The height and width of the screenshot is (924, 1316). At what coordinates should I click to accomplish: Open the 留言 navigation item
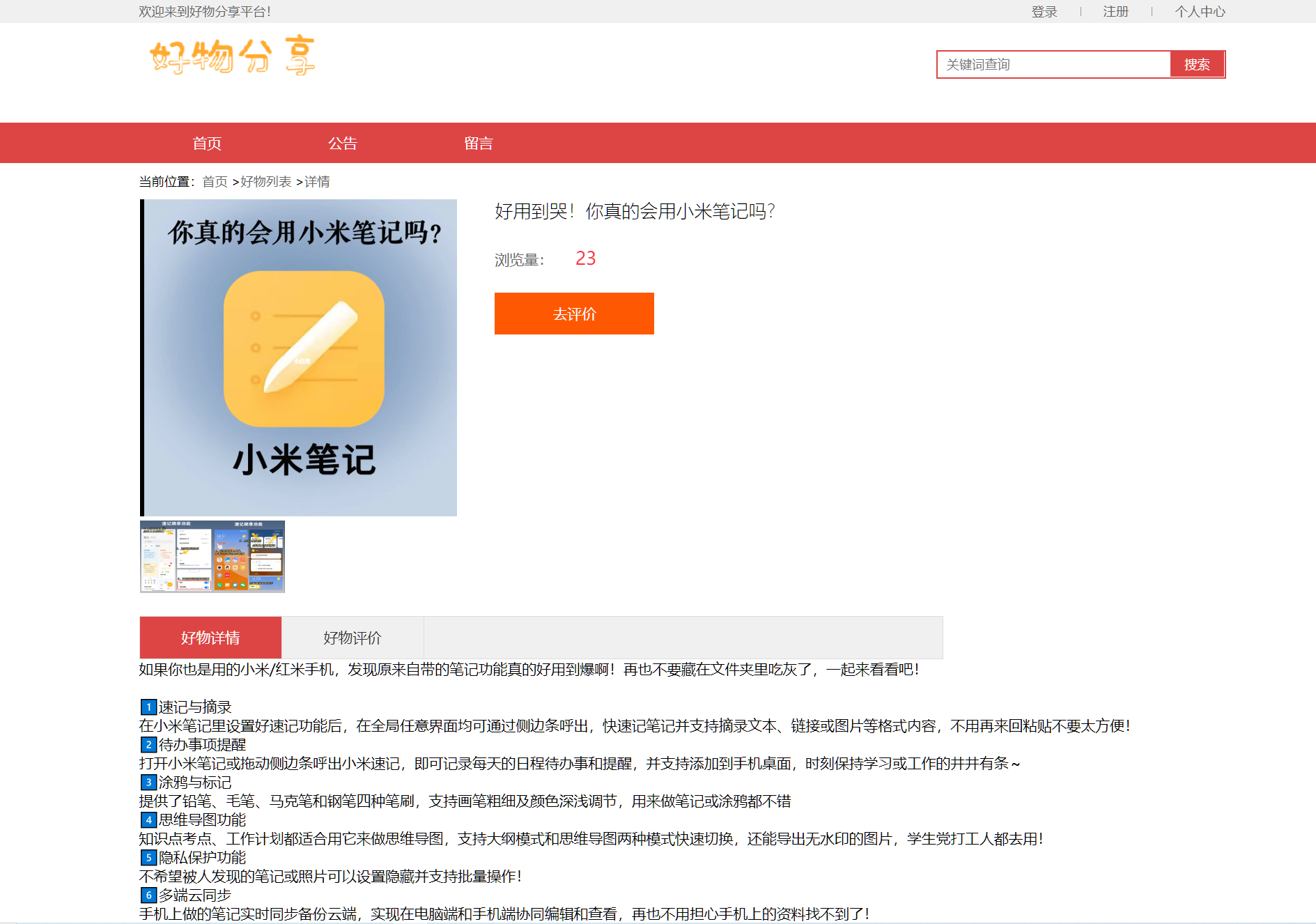[478, 143]
